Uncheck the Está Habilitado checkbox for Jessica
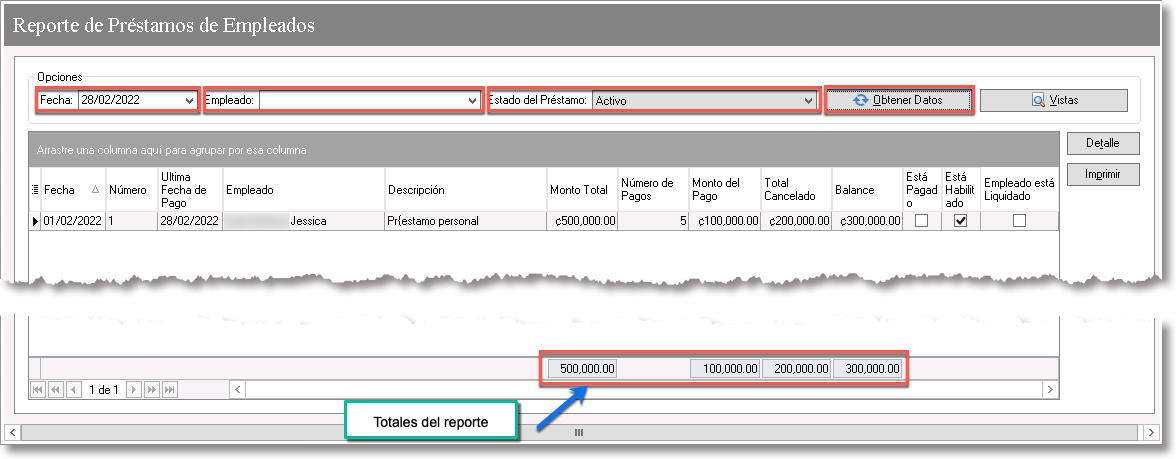The image size is (1176, 459). (960, 220)
